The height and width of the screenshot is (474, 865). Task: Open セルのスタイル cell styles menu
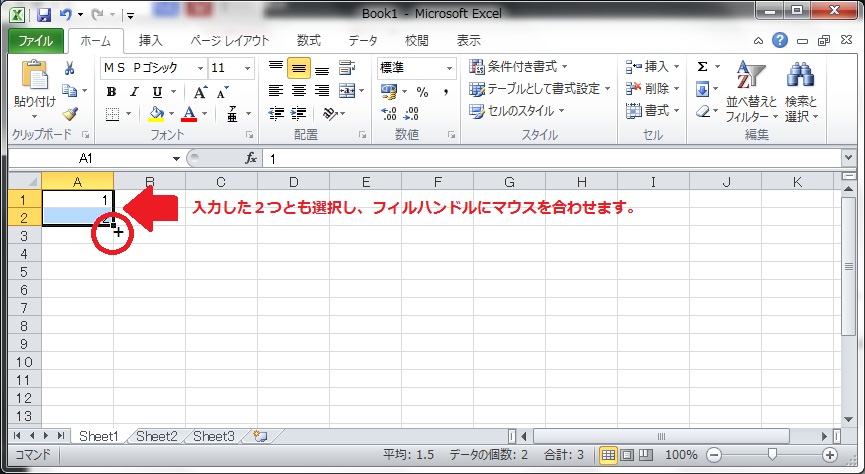tap(516, 111)
